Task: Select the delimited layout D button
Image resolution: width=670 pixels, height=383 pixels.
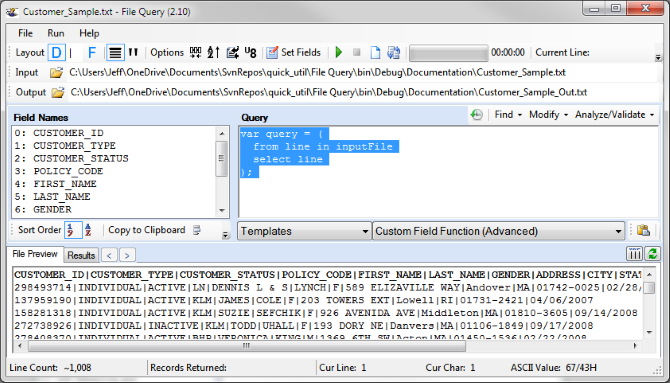Action: [x=56, y=53]
